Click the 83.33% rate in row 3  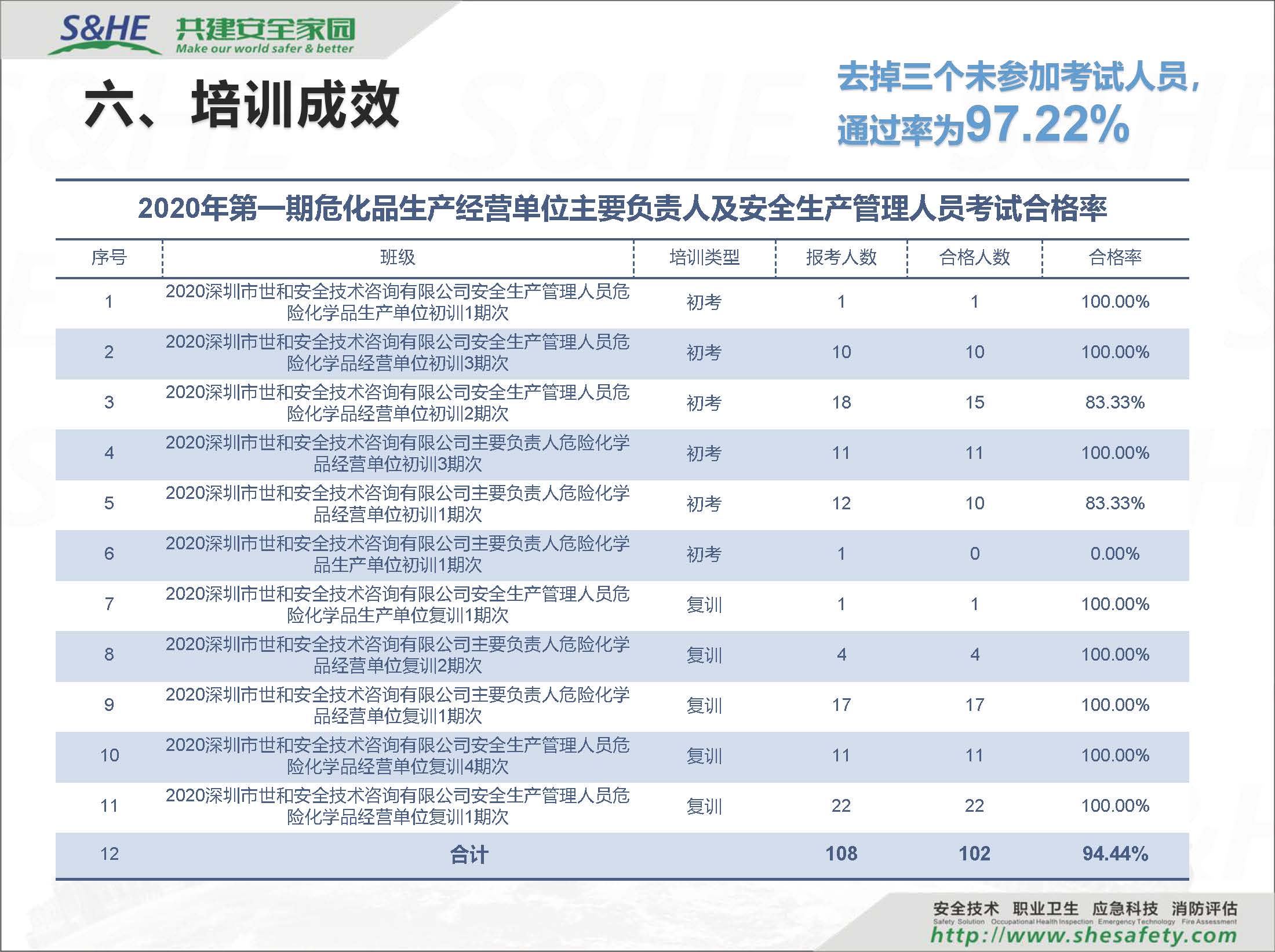pyautogui.click(x=1115, y=403)
